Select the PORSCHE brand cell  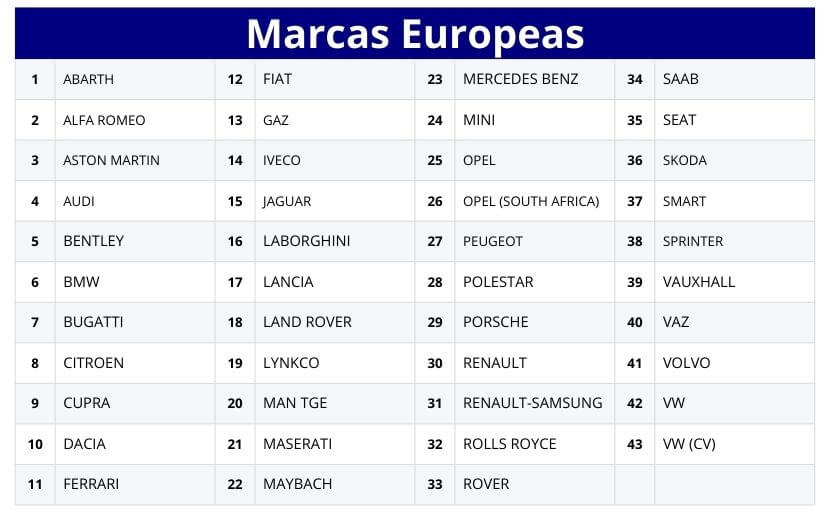tap(495, 322)
